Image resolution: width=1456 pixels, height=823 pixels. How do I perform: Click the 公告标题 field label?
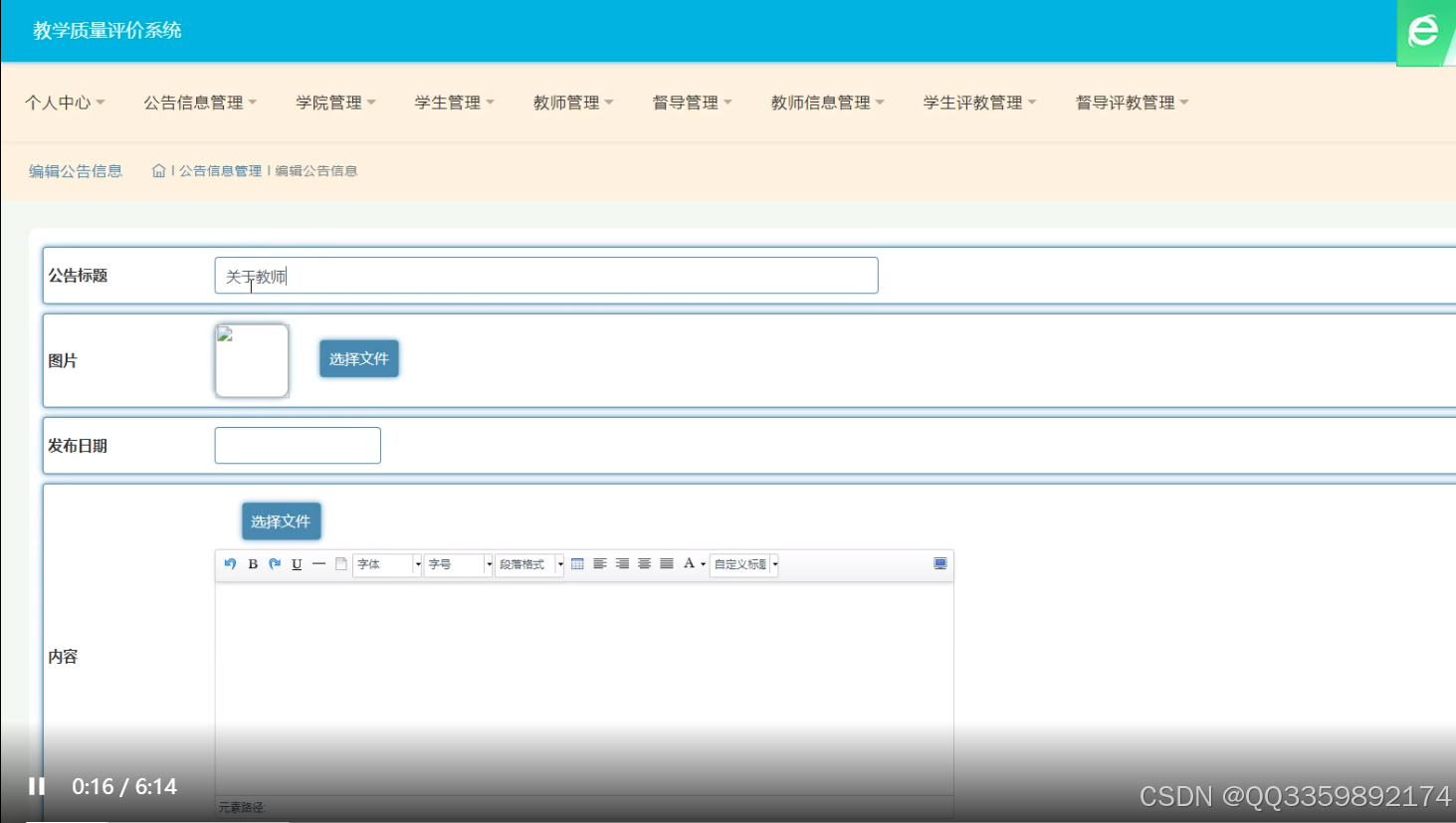[78, 276]
